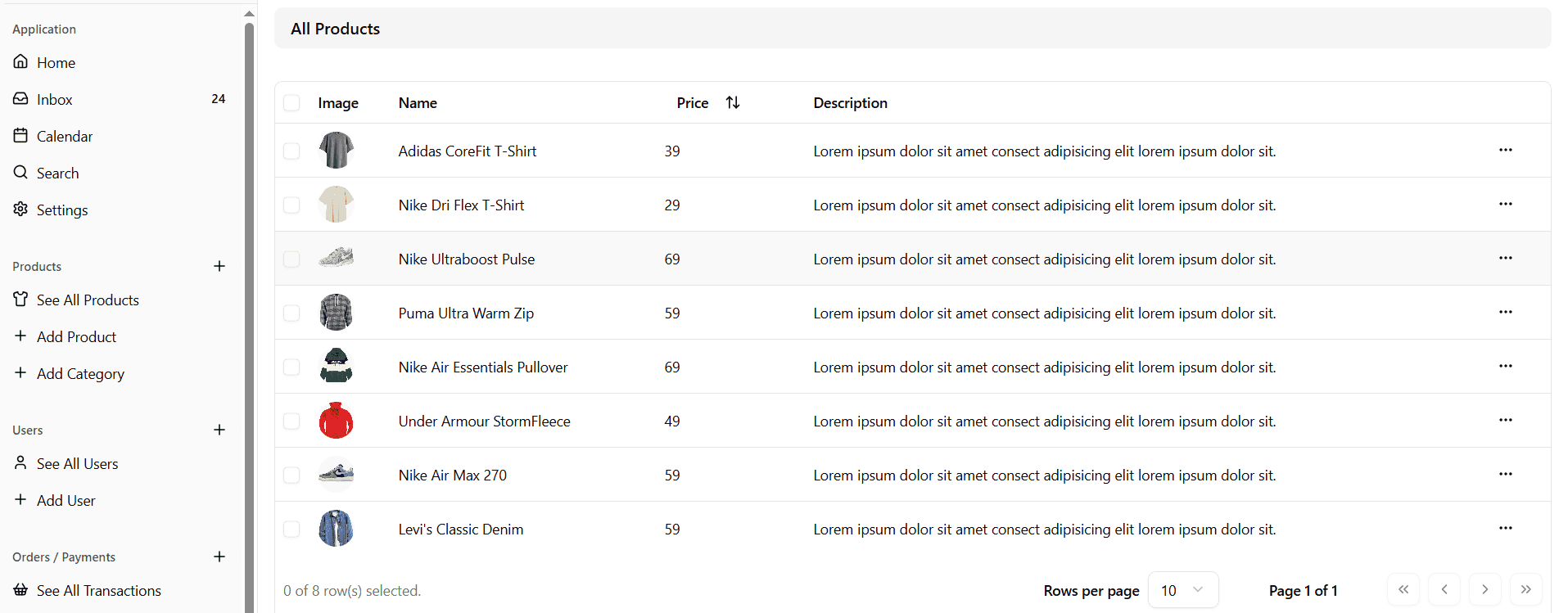Click the plus icon beside Users section
1568x613 pixels.
pyautogui.click(x=219, y=430)
